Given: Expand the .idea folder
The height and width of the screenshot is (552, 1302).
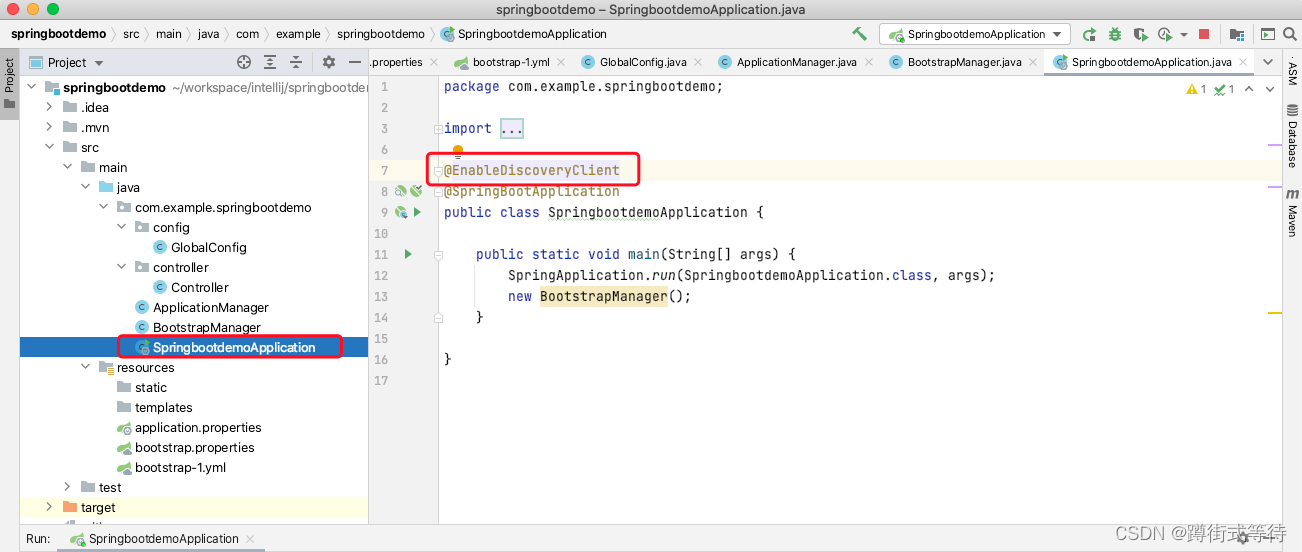Looking at the screenshot, I should point(50,107).
